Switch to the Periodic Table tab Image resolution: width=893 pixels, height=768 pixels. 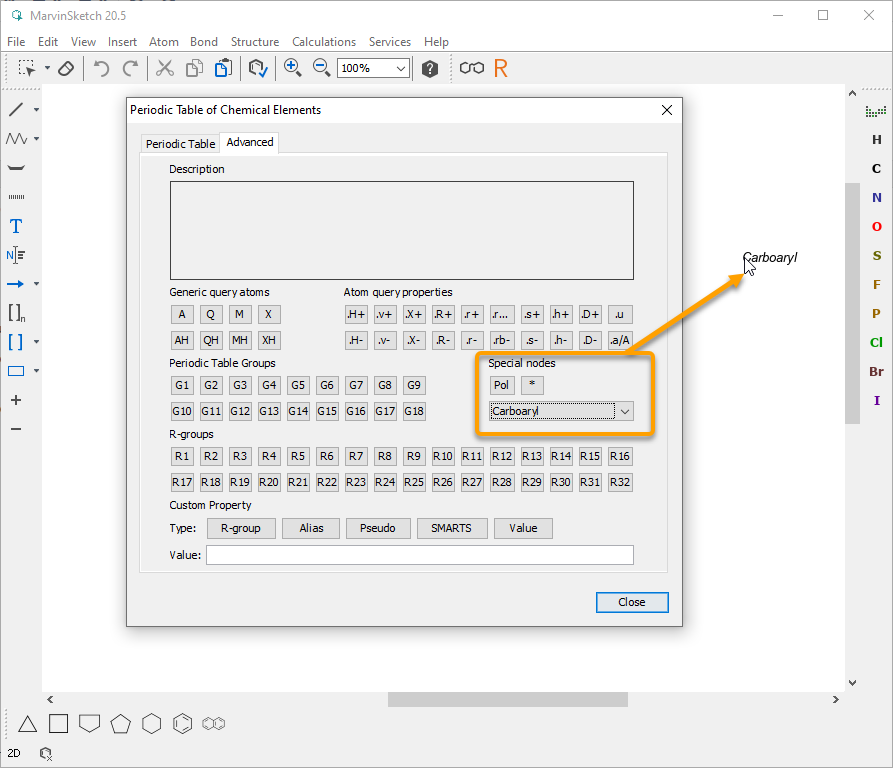(x=180, y=144)
